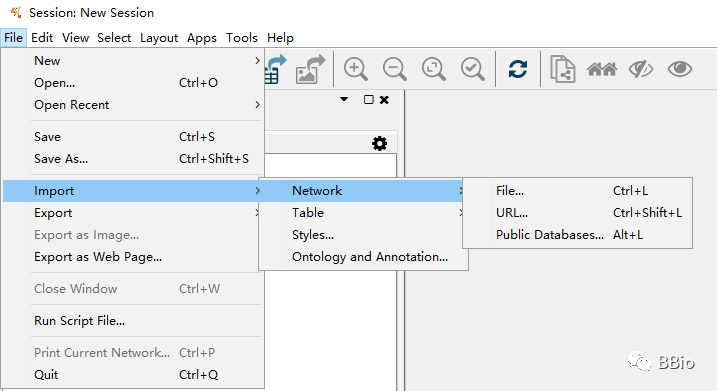This screenshot has height=391, width=717.
Task: Open the View menu
Action: [x=75, y=37]
